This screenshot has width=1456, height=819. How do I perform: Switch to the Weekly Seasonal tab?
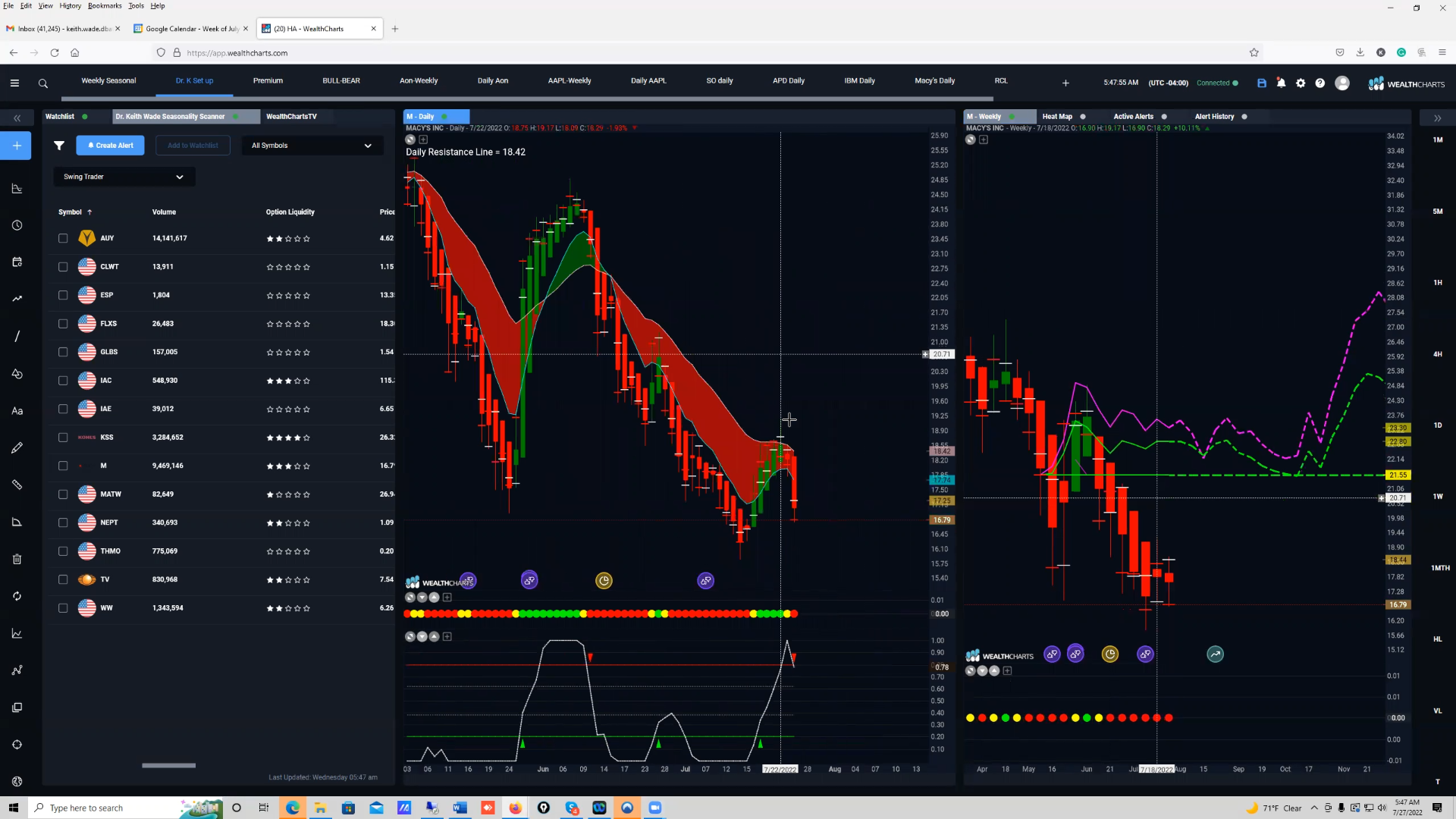(108, 81)
